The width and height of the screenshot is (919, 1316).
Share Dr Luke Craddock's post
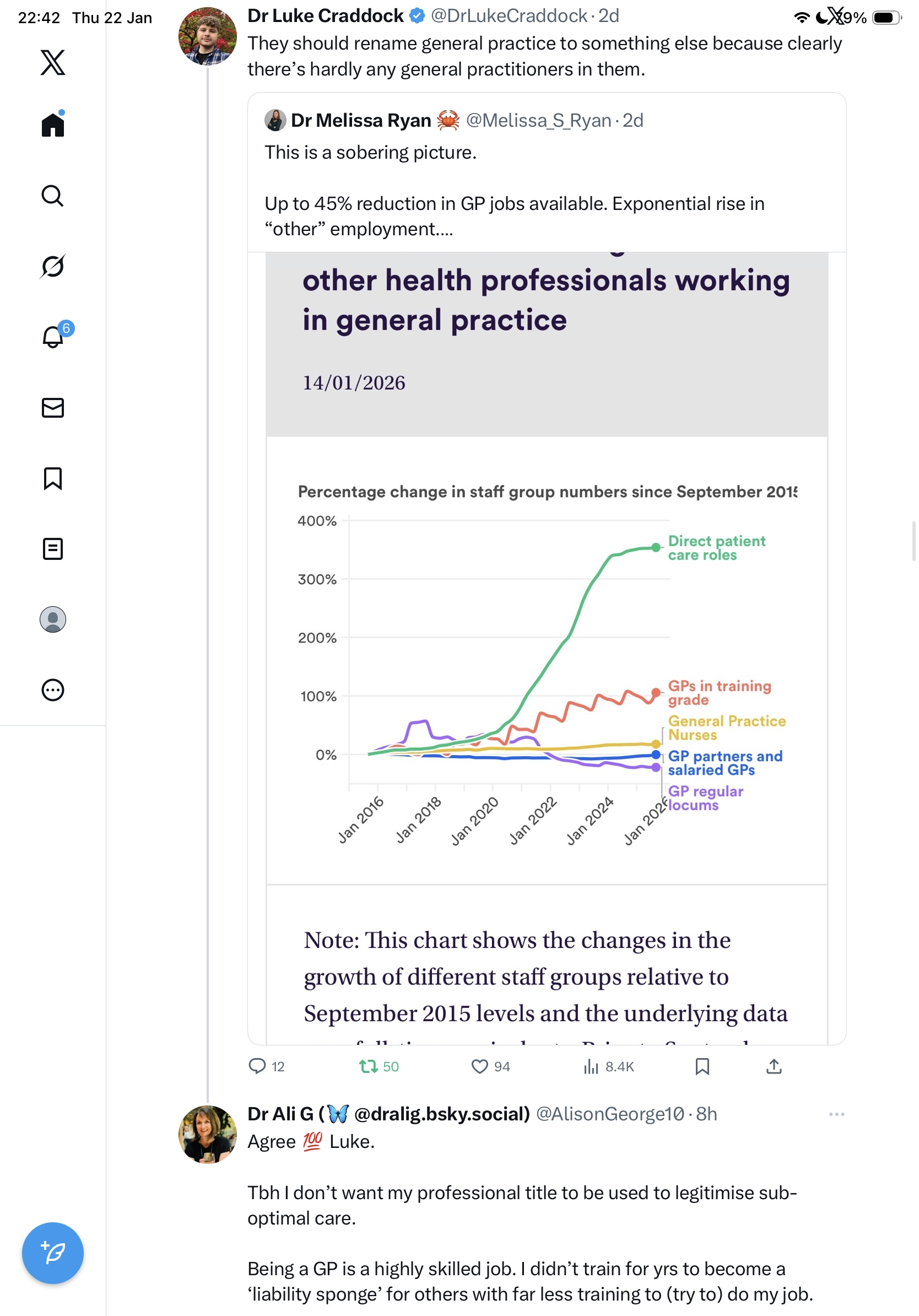[x=774, y=1066]
